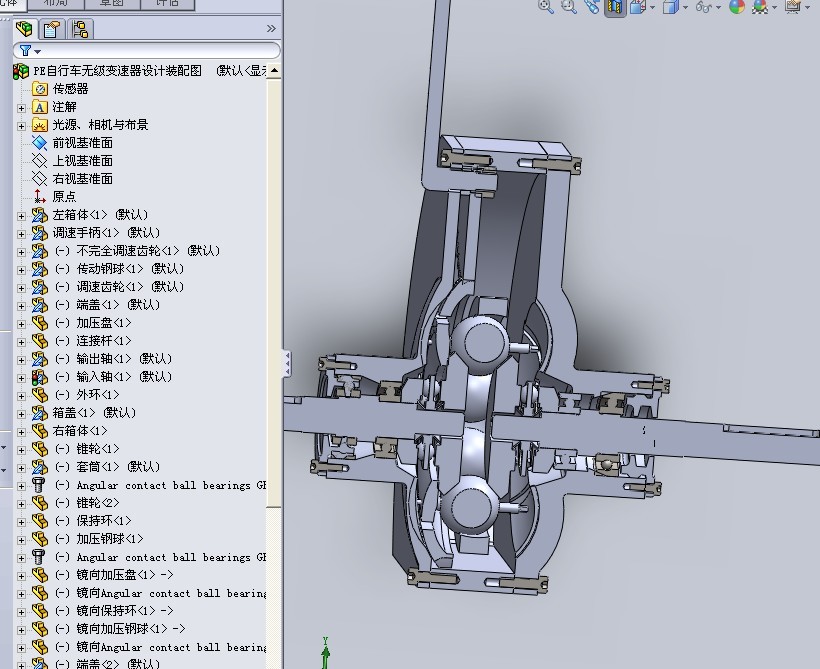Open the Apply Scene dropdown arrow
Viewport: 820px width, 669px height.
(x=775, y=7)
